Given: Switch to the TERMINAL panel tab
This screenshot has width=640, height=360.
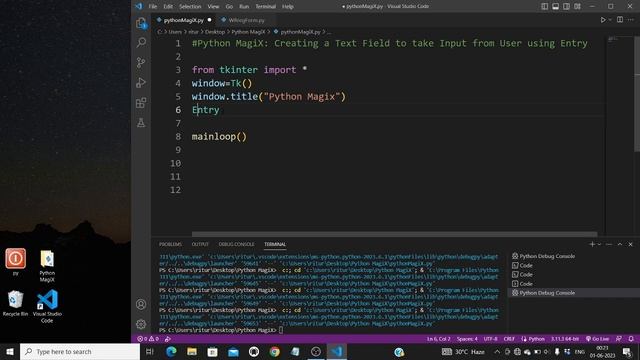Looking at the screenshot, I should point(275,244).
